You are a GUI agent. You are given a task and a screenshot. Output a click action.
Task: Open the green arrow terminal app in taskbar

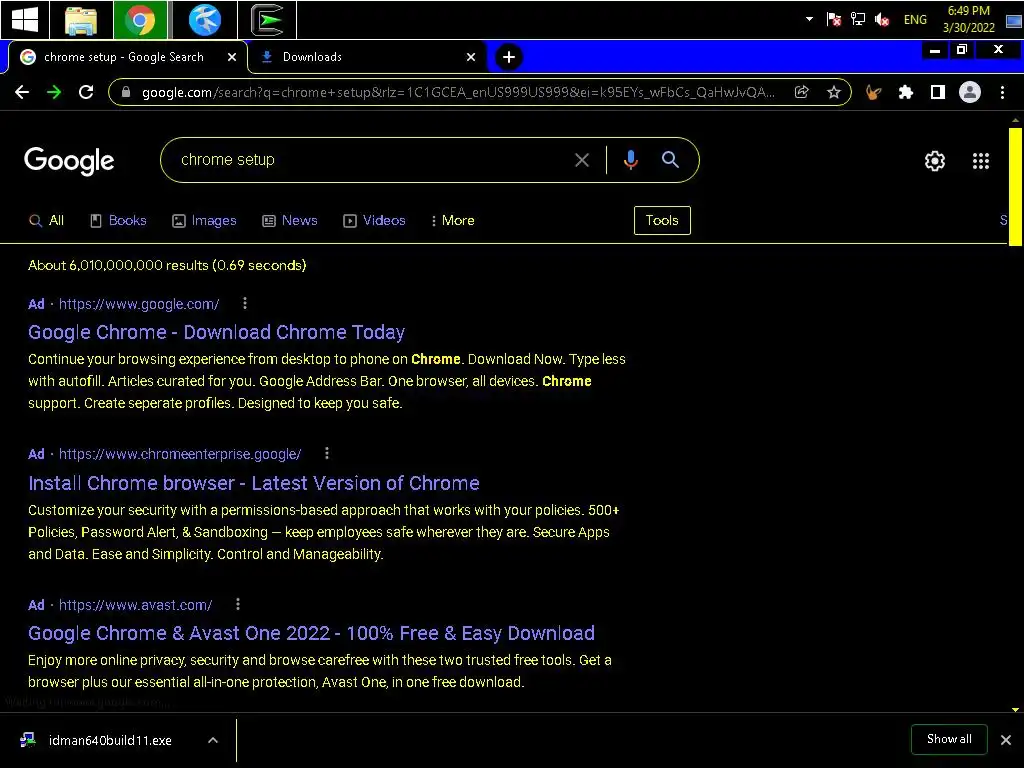[268, 20]
